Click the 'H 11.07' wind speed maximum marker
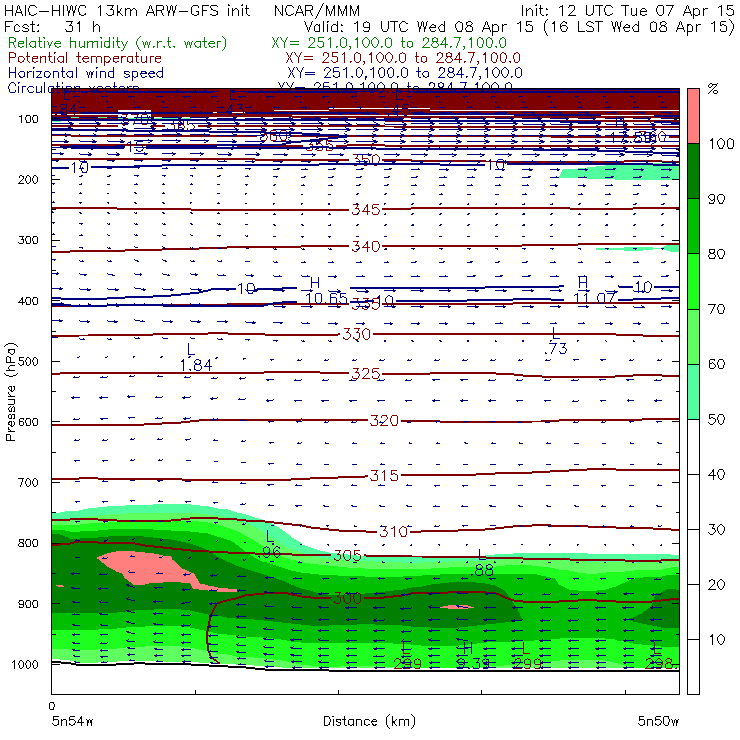Image resolution: width=740 pixels, height=740 pixels. 594,291
